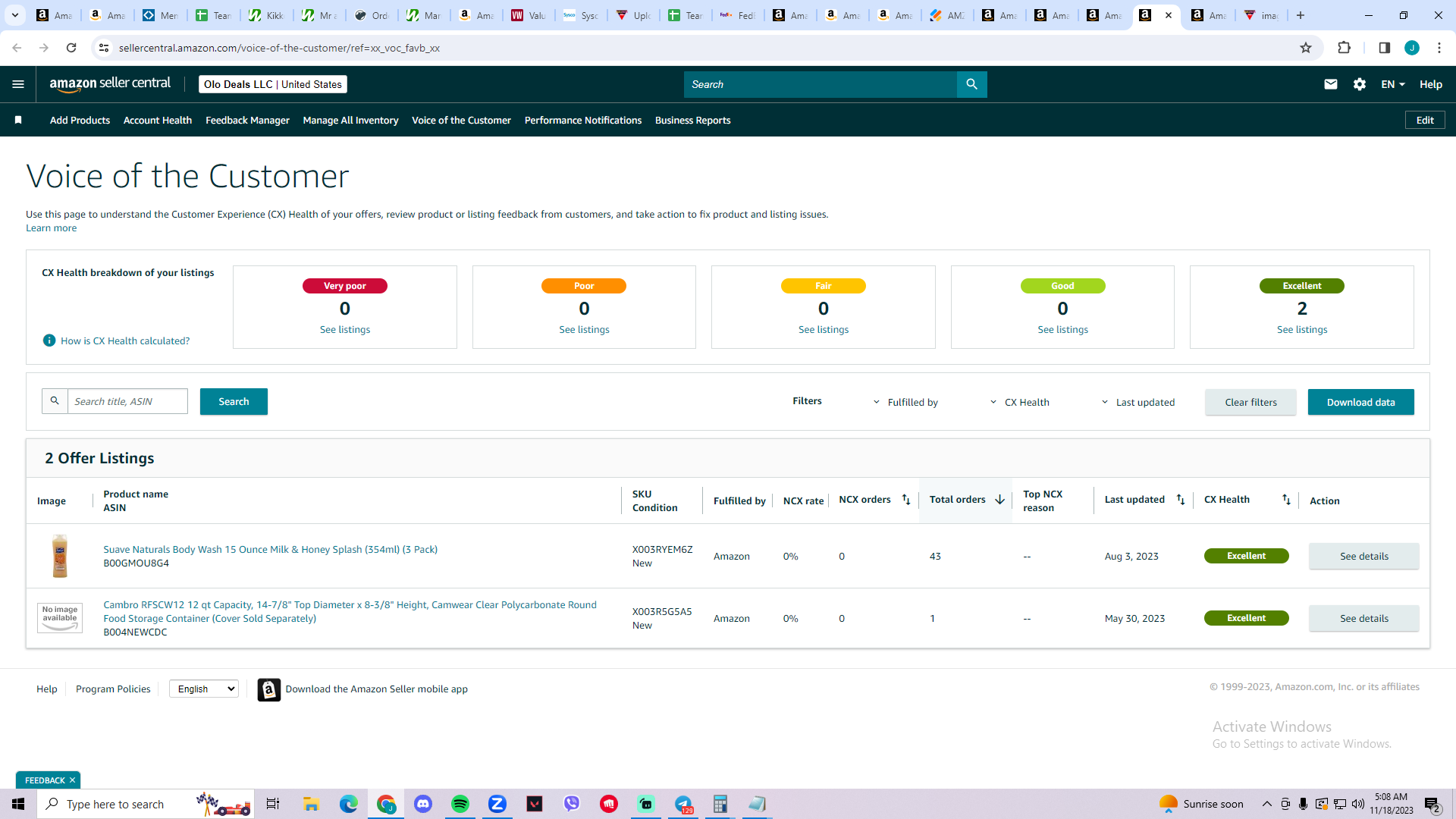This screenshot has height=819, width=1456.
Task: See listings under Very poor
Action: click(345, 329)
